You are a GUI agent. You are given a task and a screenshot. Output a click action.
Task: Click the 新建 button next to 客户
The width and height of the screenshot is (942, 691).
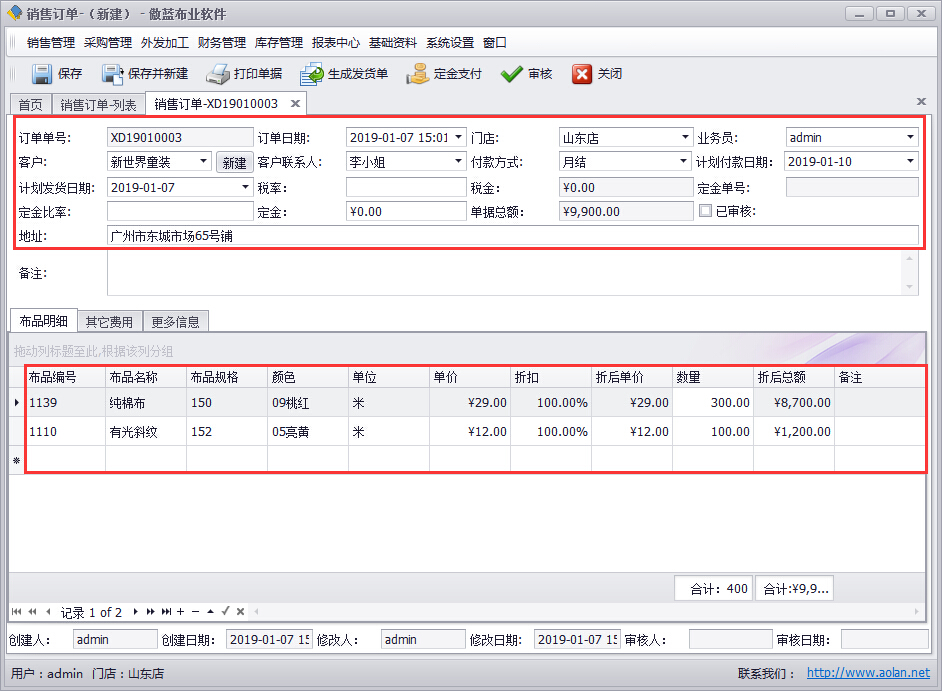235,161
